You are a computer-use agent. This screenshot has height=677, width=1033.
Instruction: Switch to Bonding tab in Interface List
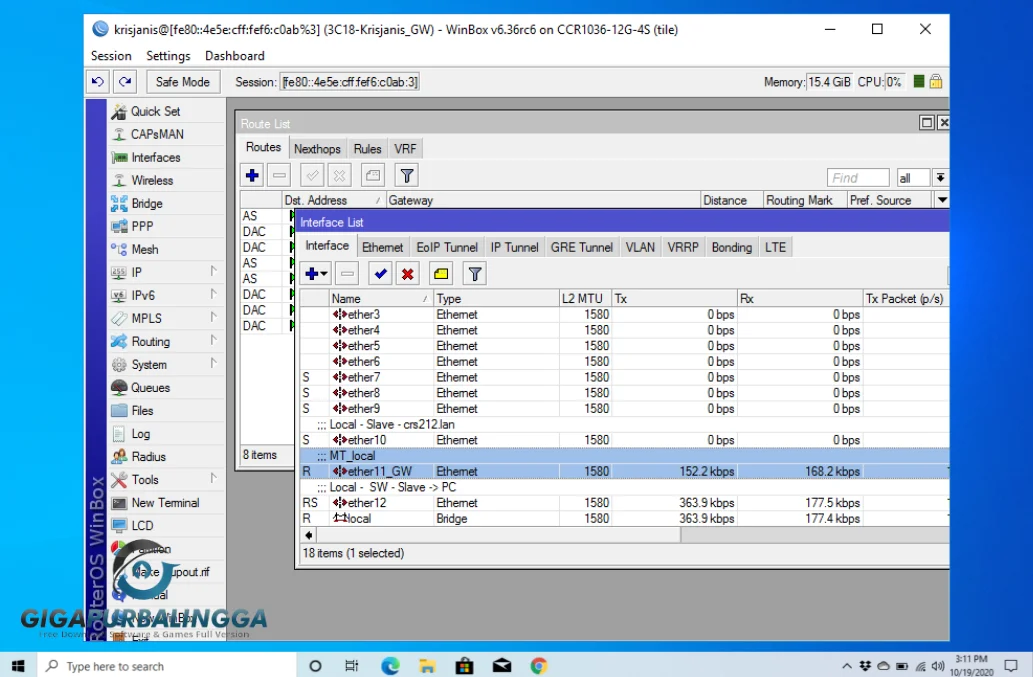[731, 248]
